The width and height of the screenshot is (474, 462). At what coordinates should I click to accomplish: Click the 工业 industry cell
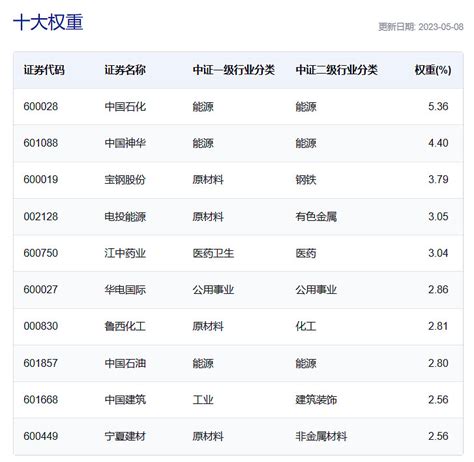203,399
